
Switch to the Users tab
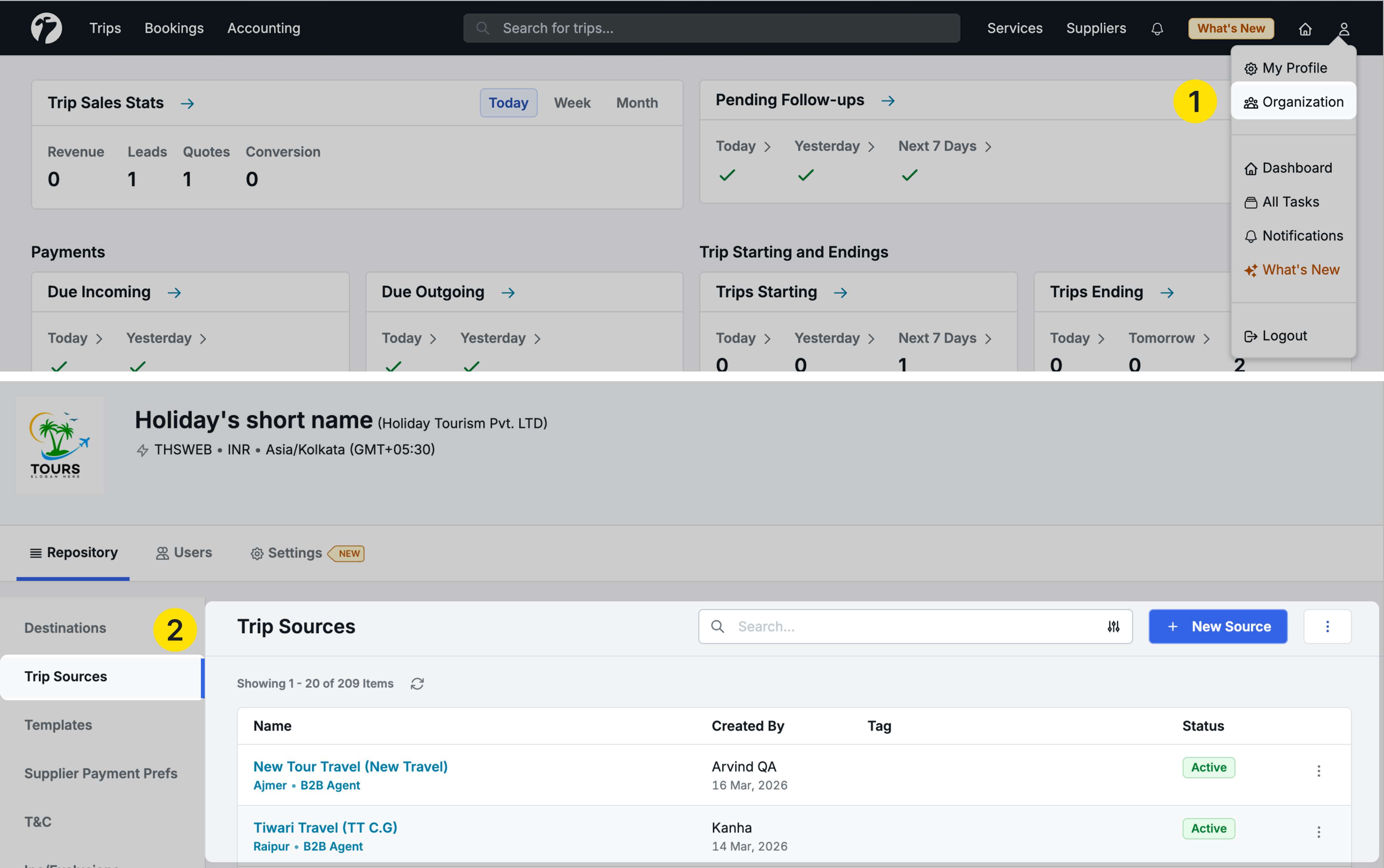[x=184, y=552]
